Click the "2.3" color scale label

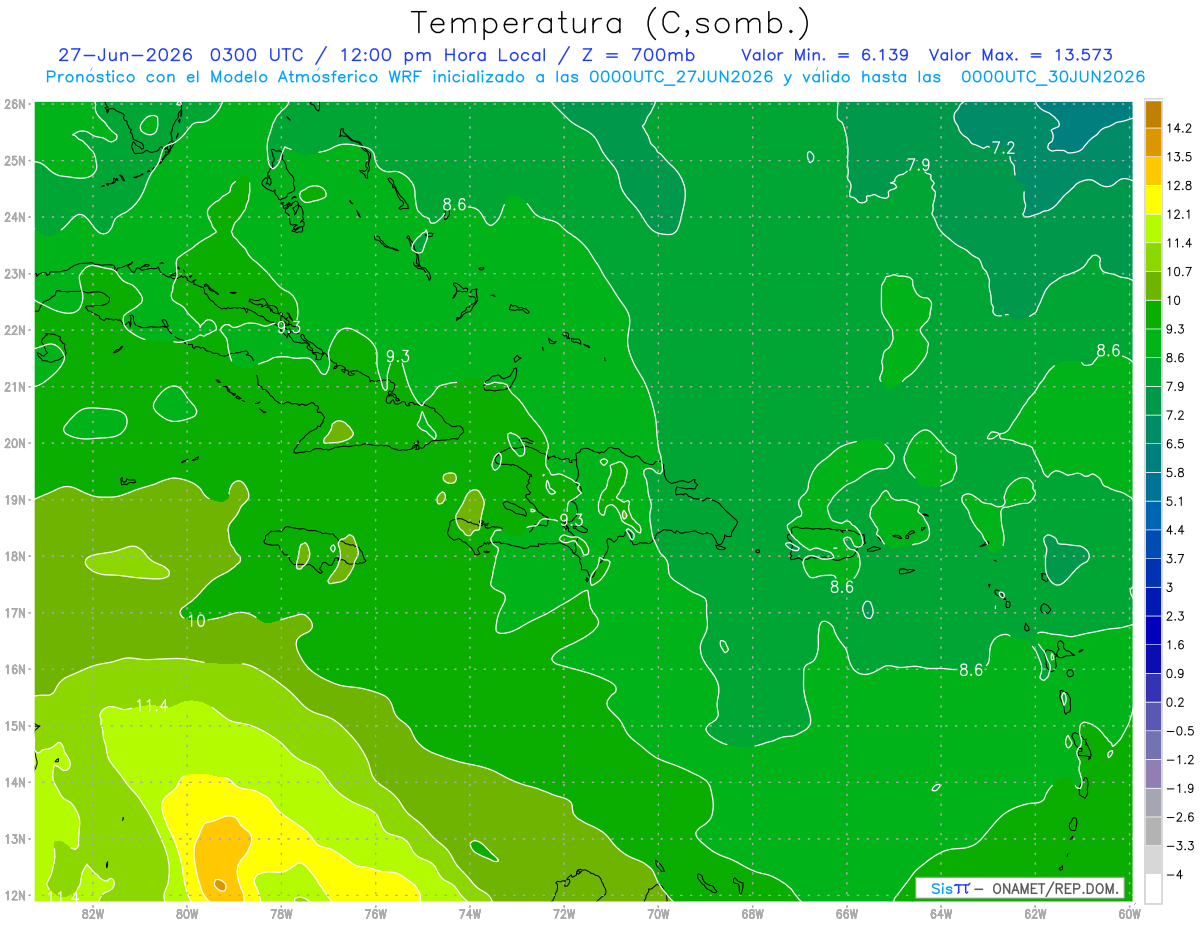[x=1176, y=616]
